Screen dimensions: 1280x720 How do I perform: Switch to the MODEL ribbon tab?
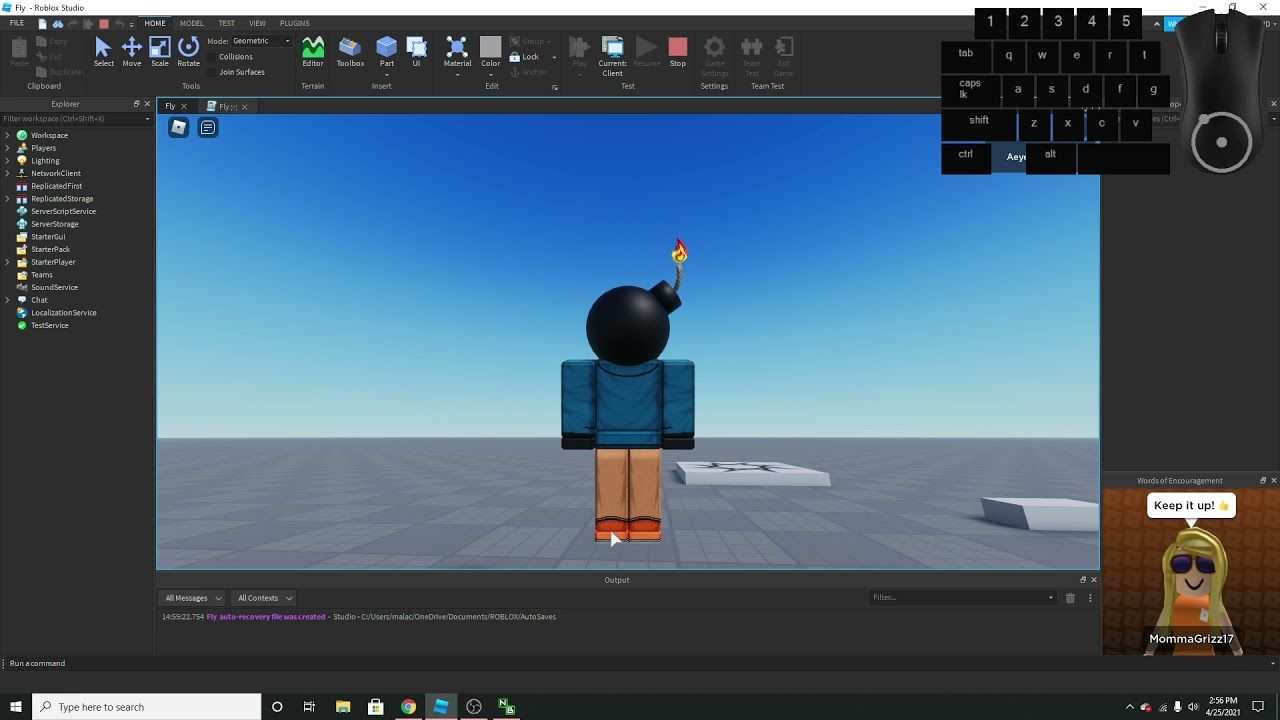191,23
